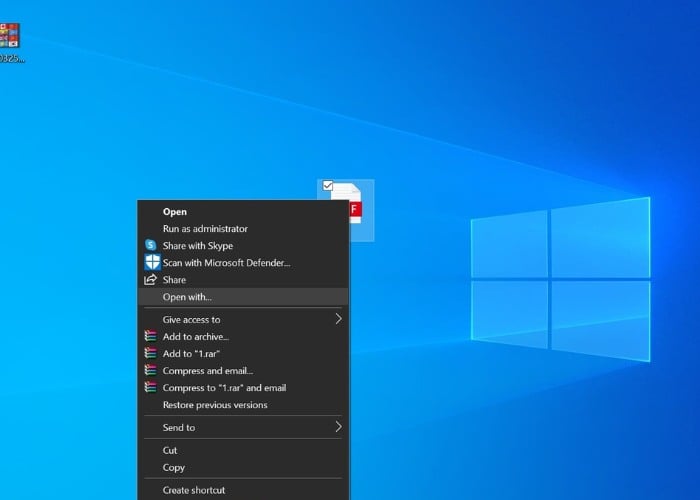Choose Cut from context menu

(x=243, y=450)
